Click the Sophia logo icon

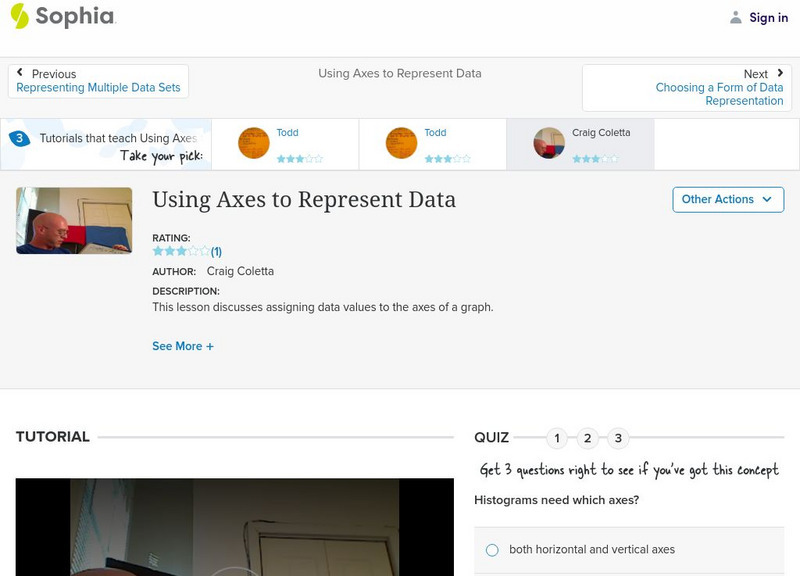tap(19, 16)
